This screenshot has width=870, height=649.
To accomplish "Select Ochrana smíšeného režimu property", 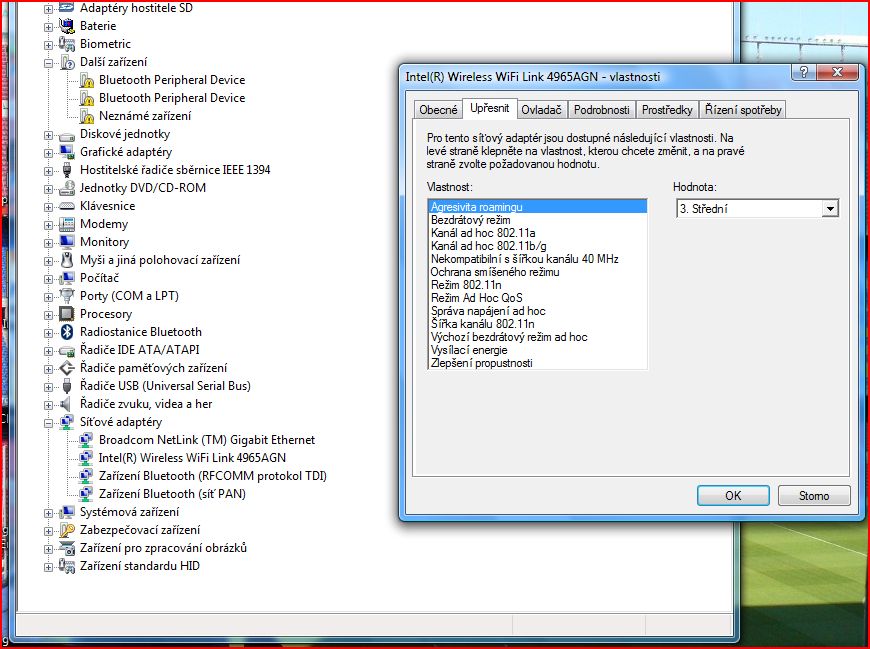I will [538, 272].
